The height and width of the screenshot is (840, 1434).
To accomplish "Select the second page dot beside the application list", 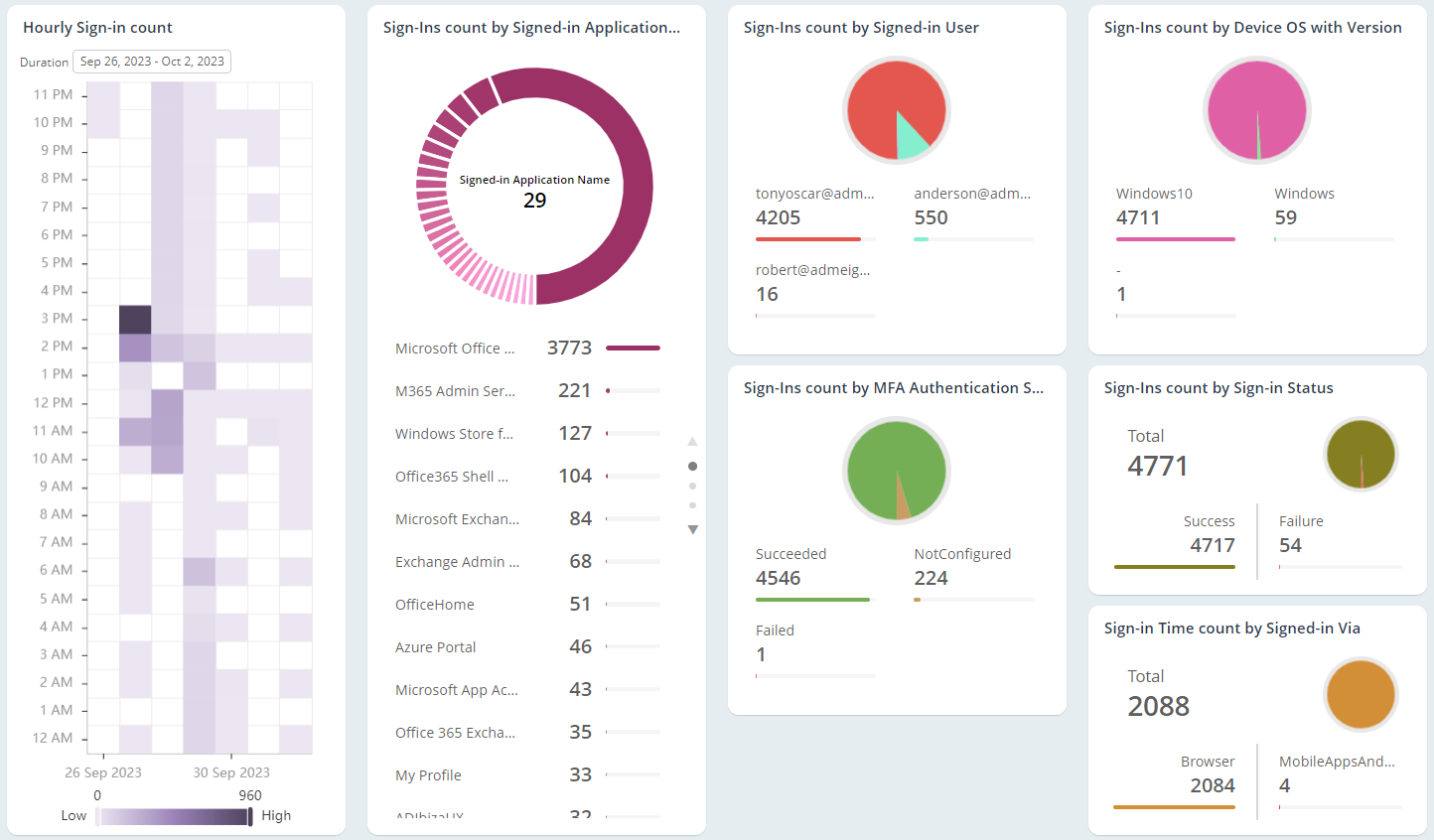I will [692, 486].
